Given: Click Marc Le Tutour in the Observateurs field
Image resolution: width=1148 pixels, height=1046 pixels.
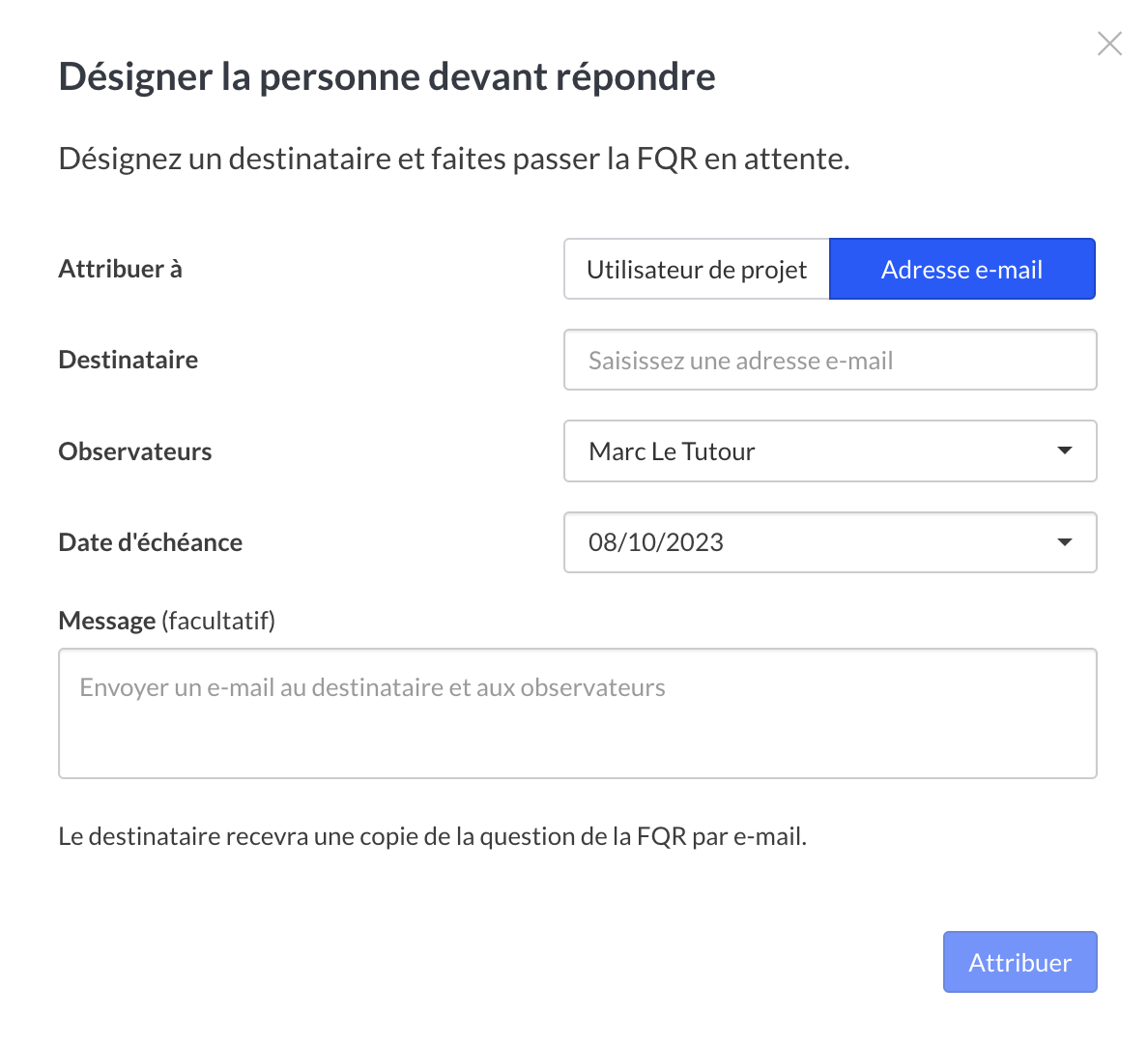Looking at the screenshot, I should (672, 451).
